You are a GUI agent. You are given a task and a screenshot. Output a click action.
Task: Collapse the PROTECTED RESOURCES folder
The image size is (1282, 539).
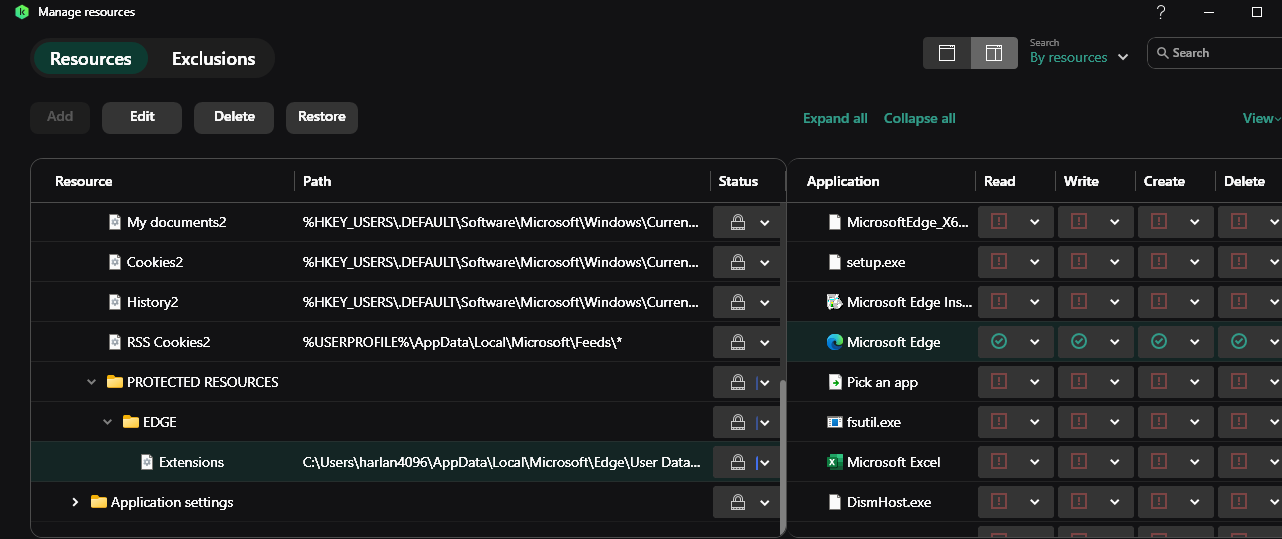pos(92,382)
